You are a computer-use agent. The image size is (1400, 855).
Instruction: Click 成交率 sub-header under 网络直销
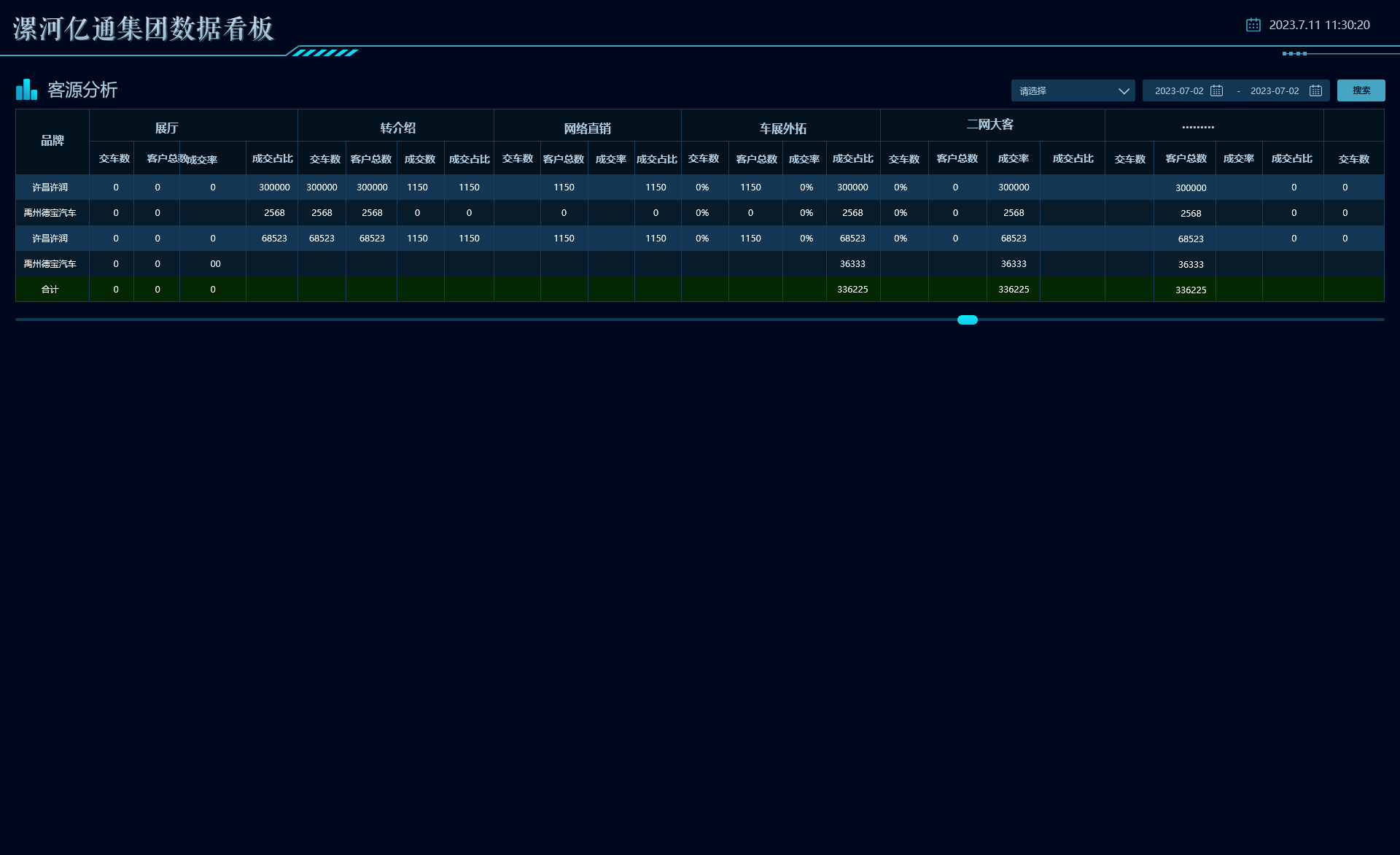[x=611, y=159]
